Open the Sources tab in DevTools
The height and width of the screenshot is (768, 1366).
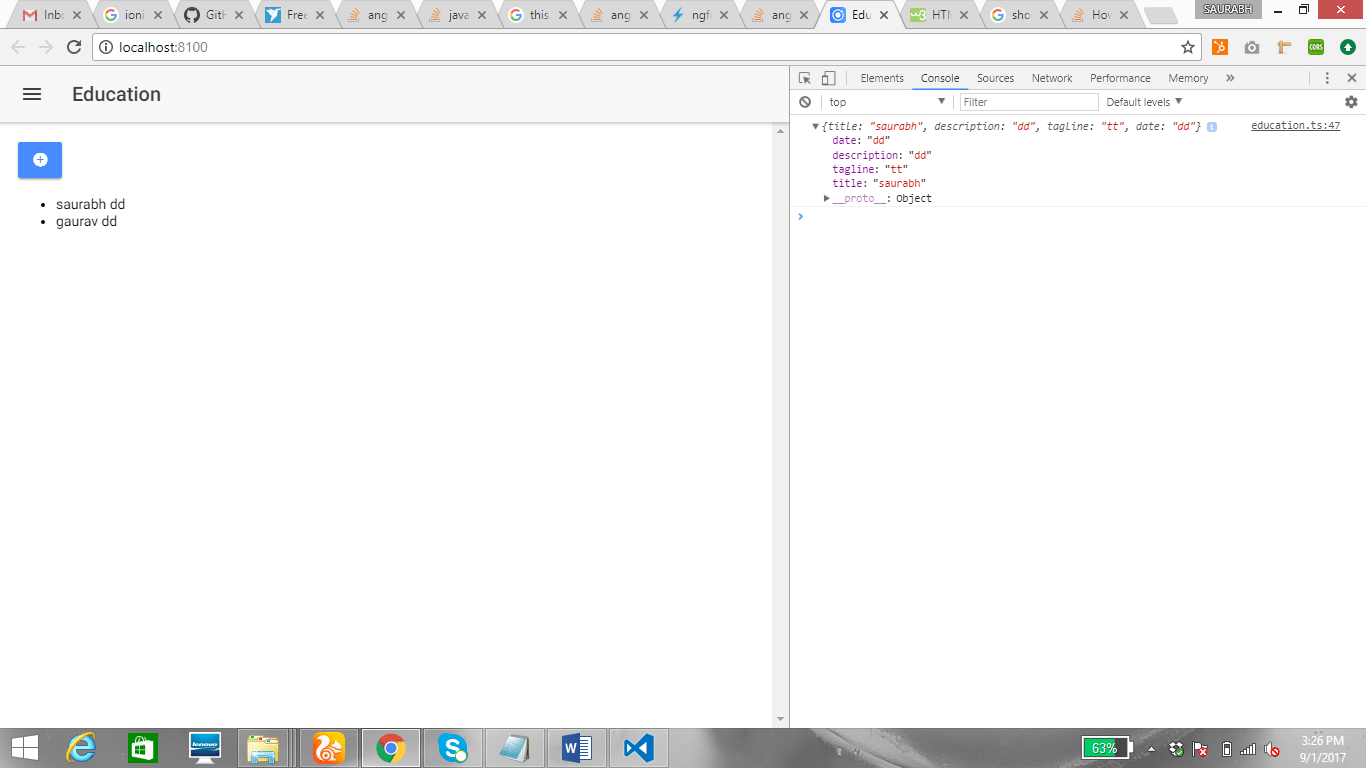[995, 77]
